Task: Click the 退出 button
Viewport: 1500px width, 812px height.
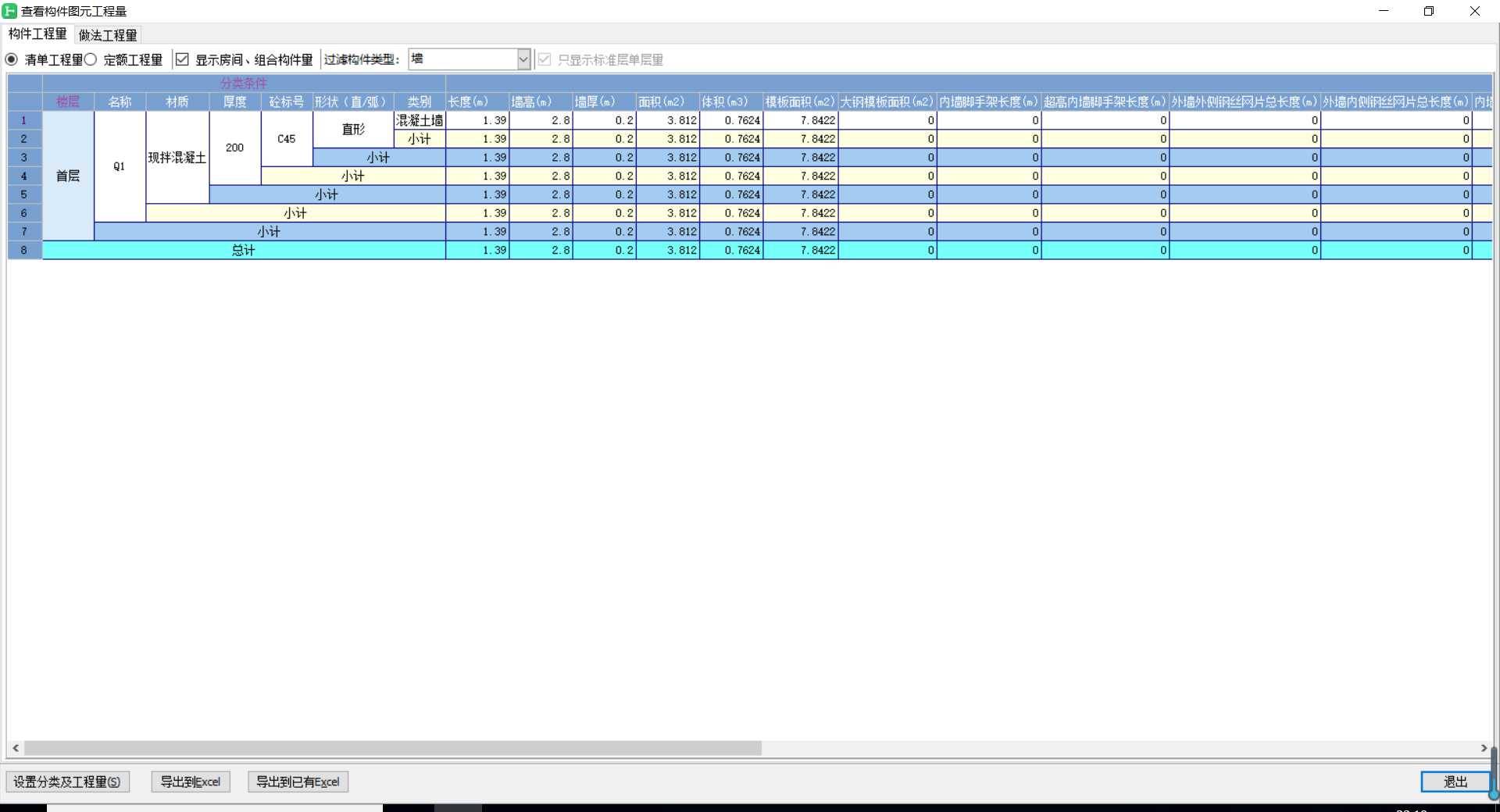Action: click(x=1455, y=782)
